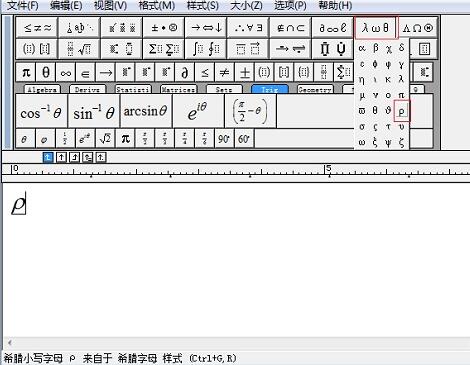
Task: Click the right arrow in the small bar
Action: coord(105,72)
